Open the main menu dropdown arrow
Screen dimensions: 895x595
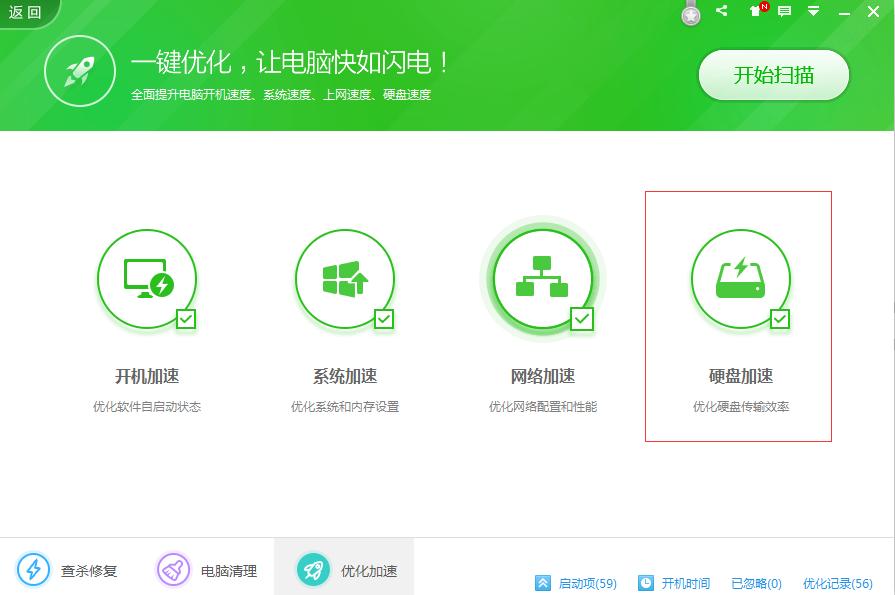[813, 11]
